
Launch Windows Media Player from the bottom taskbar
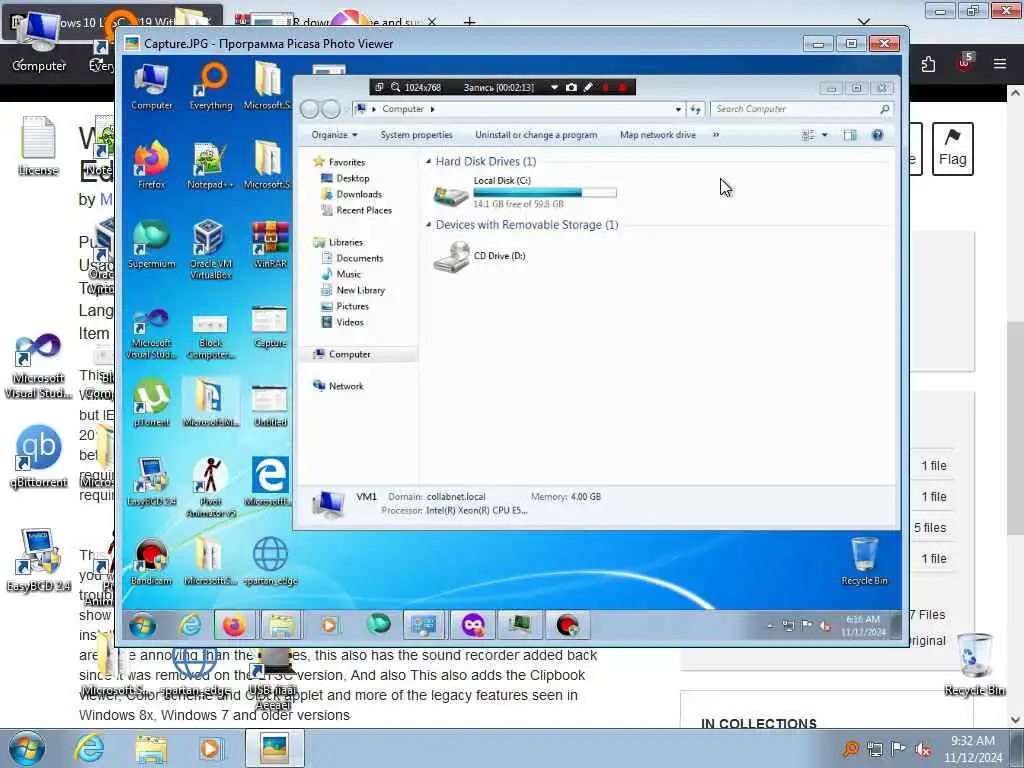(210, 748)
